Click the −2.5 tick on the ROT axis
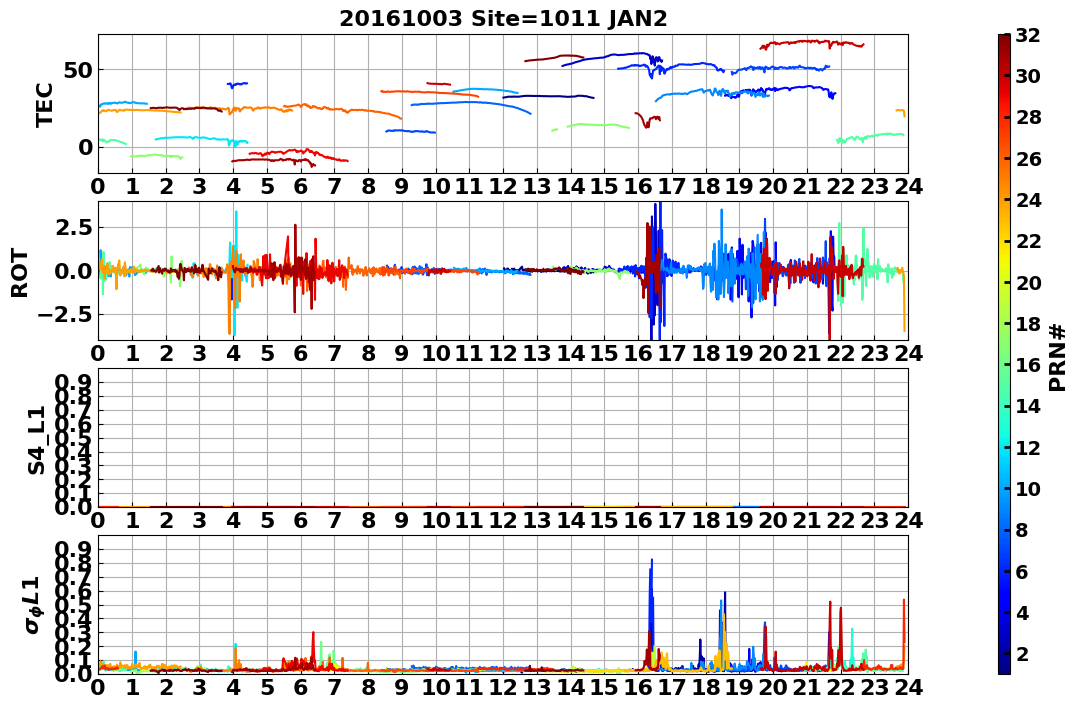Screen dimensions: 1077x709 [65, 315]
